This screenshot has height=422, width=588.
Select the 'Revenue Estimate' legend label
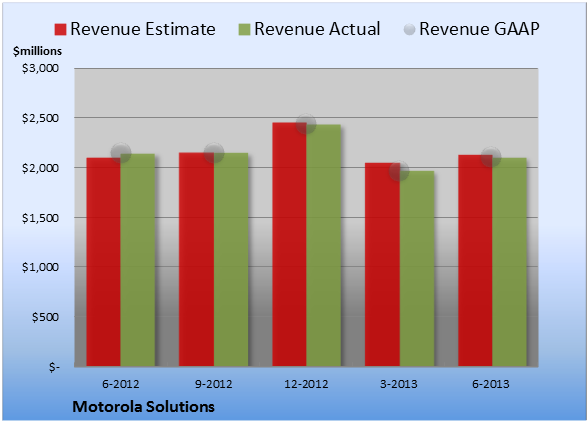point(143,29)
